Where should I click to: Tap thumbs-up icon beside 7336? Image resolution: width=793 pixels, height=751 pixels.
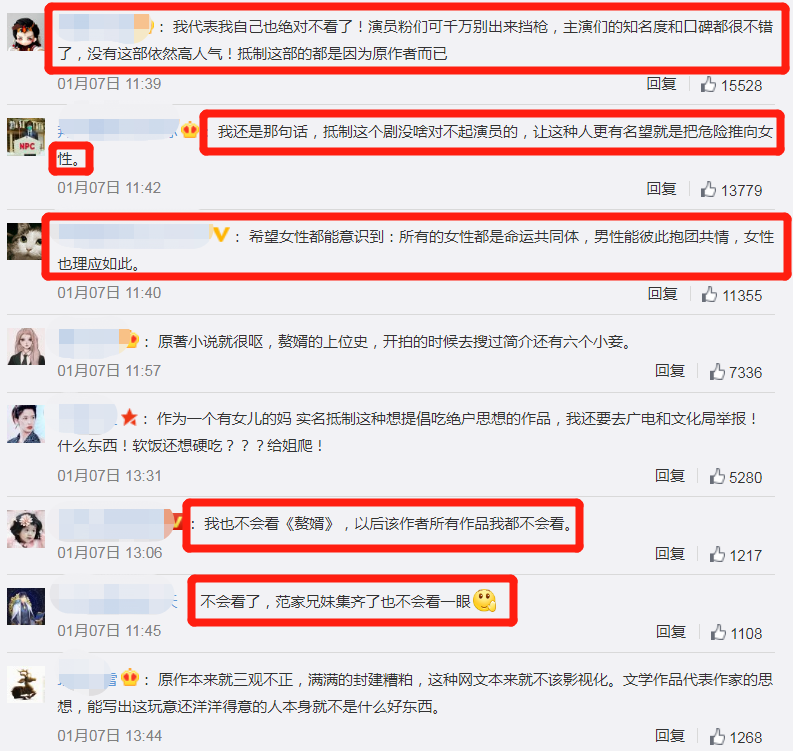(717, 371)
